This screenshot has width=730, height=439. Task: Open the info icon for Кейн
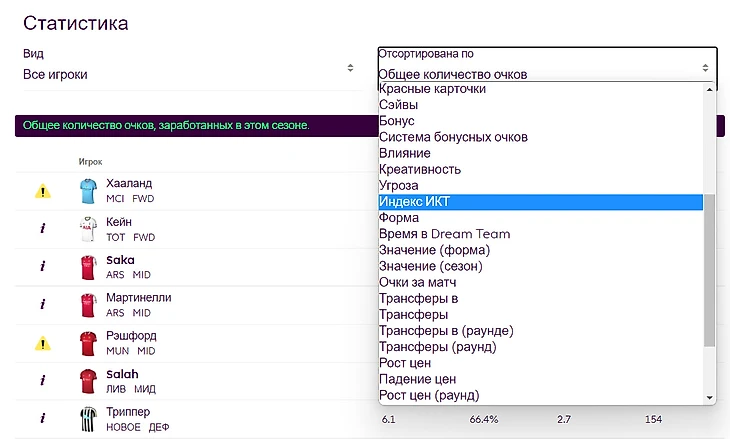pos(42,229)
